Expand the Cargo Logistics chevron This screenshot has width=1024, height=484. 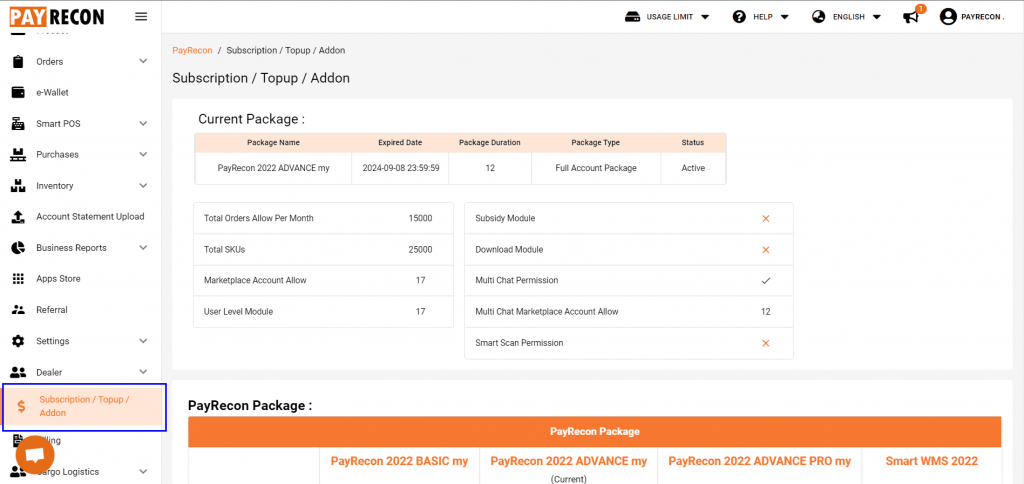click(x=144, y=472)
